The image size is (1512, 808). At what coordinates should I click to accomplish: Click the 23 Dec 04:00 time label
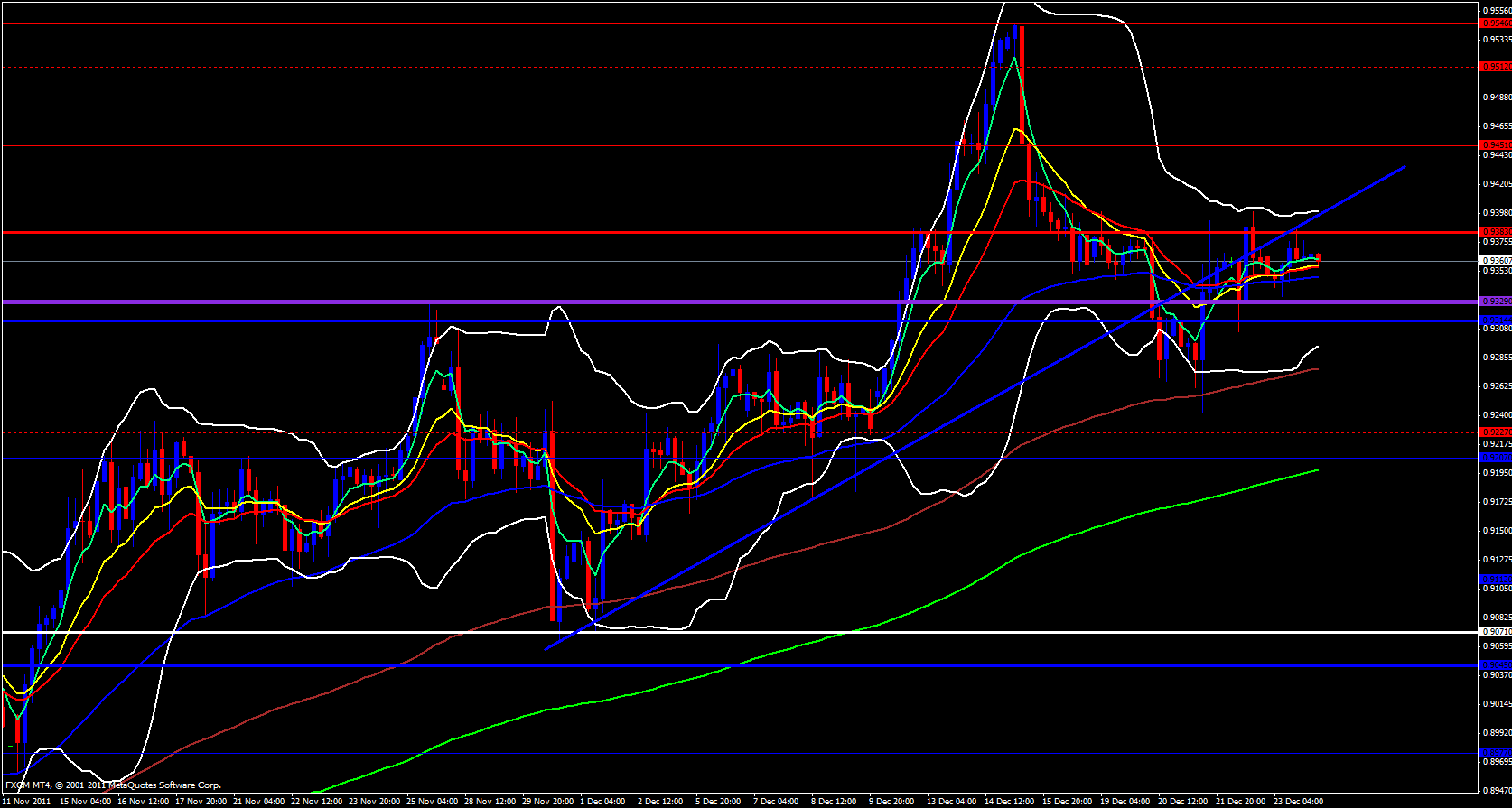1298,801
